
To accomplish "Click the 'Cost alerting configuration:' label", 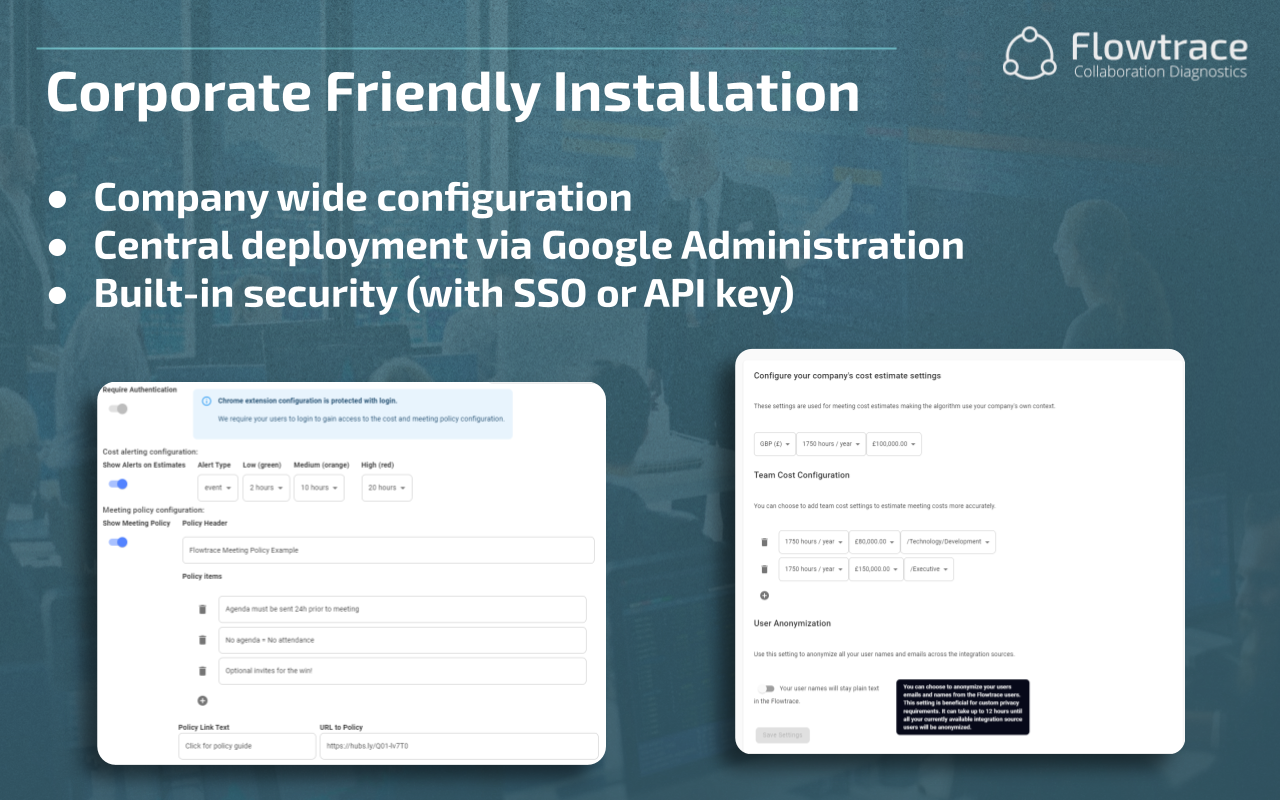I will (x=150, y=452).
